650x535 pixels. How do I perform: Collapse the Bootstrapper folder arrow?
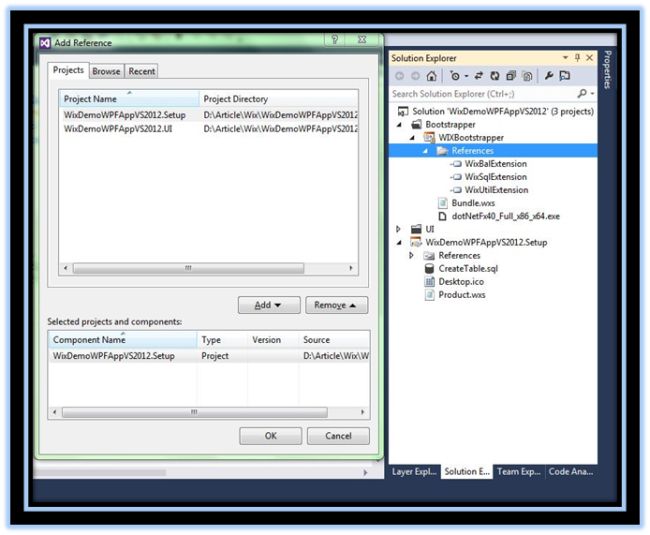pos(400,125)
